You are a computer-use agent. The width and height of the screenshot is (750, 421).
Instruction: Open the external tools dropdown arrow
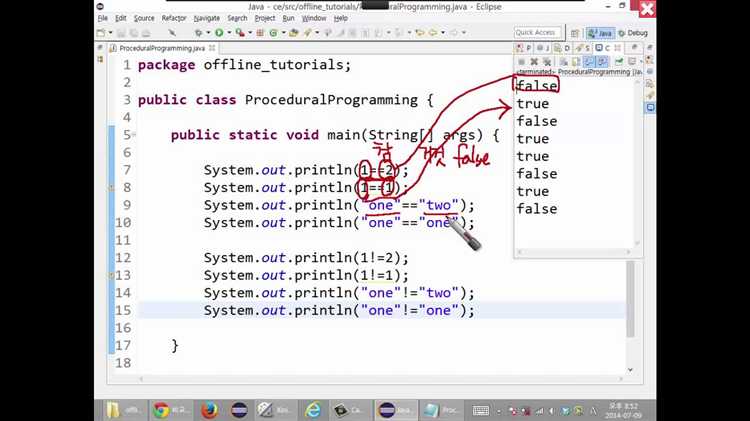[x=250, y=33]
